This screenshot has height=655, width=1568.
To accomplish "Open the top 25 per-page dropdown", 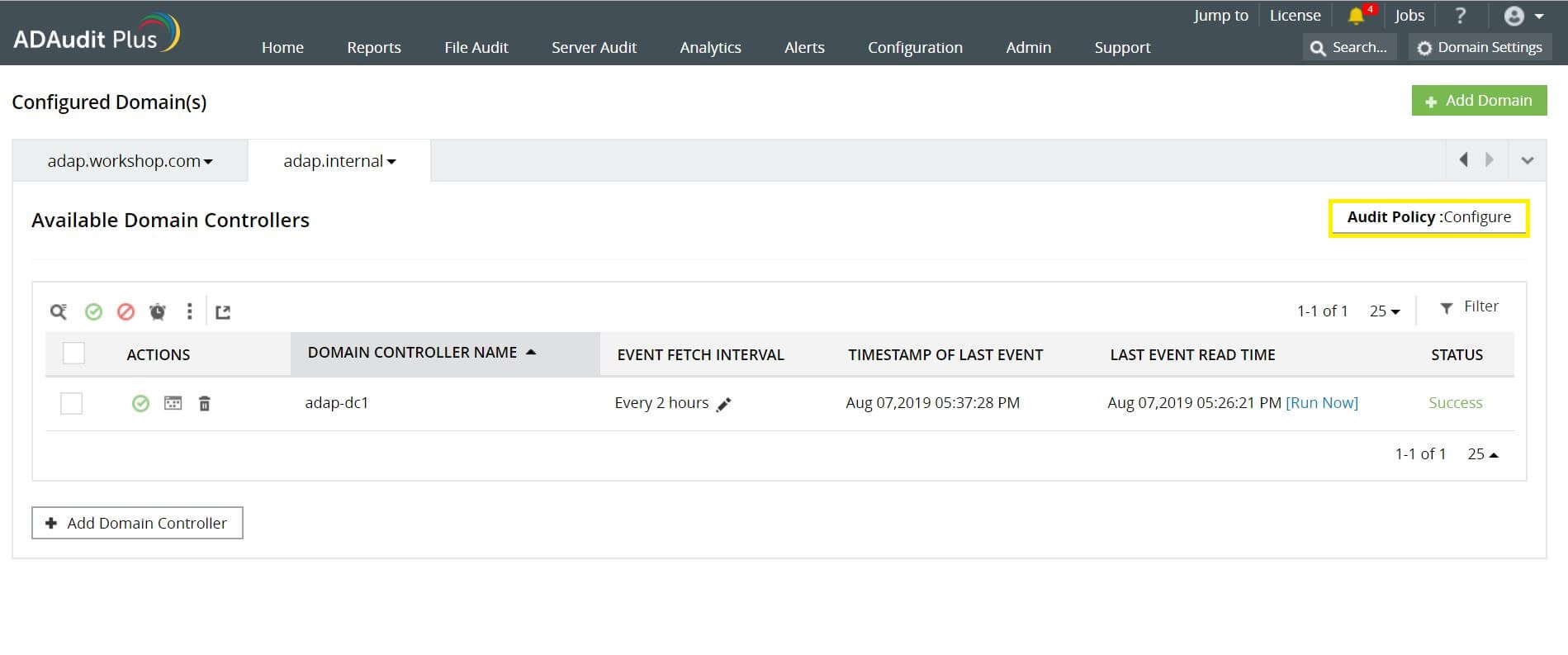I will [x=1385, y=311].
